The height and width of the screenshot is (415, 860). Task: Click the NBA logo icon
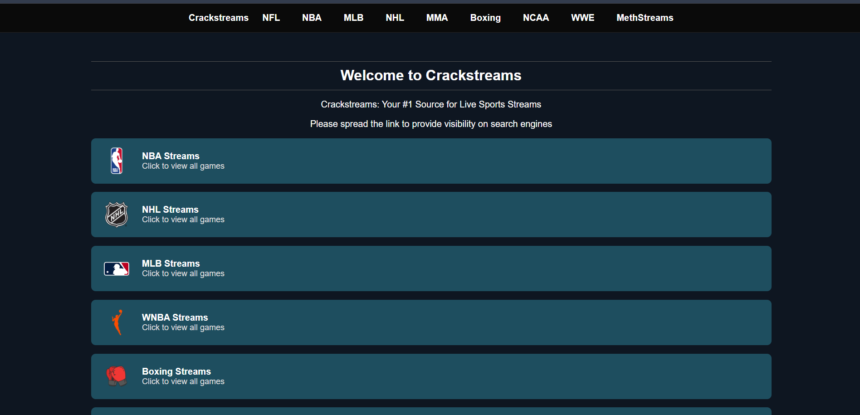pos(116,161)
